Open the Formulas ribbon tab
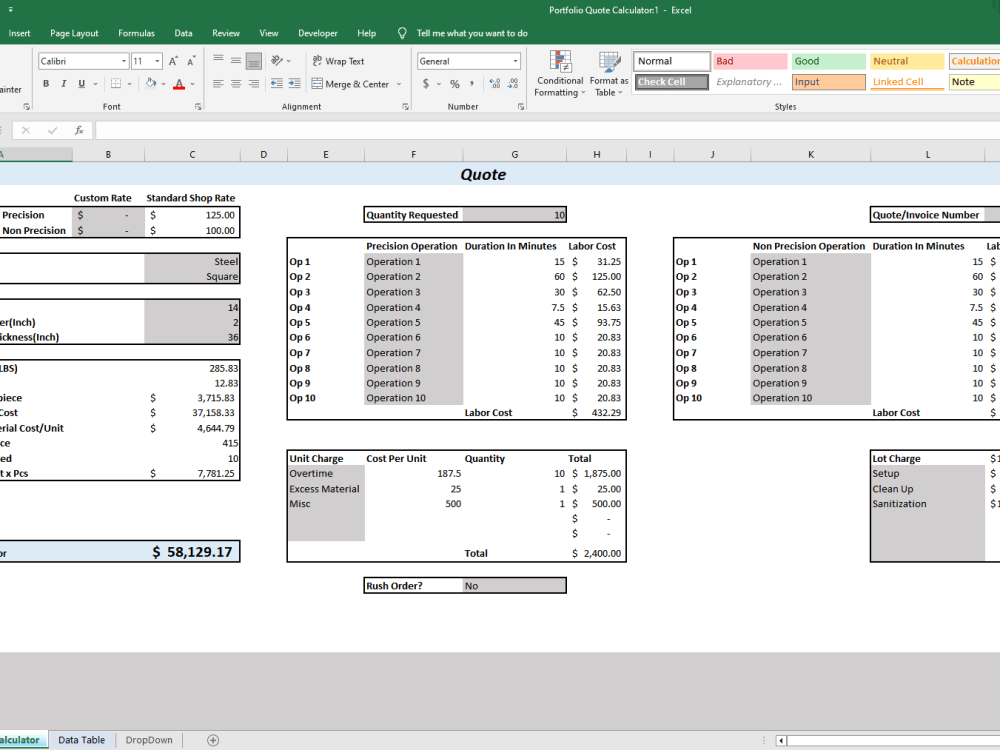Screen dimensions: 1000x750 (136, 32)
